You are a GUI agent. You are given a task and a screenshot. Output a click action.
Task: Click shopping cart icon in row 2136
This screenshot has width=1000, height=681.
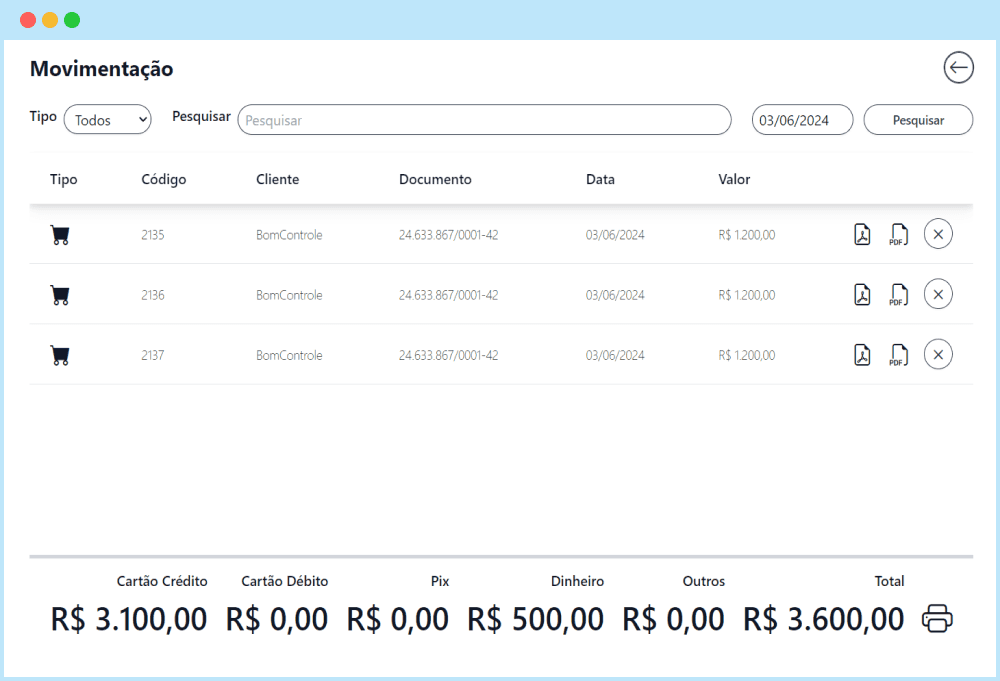(x=60, y=295)
